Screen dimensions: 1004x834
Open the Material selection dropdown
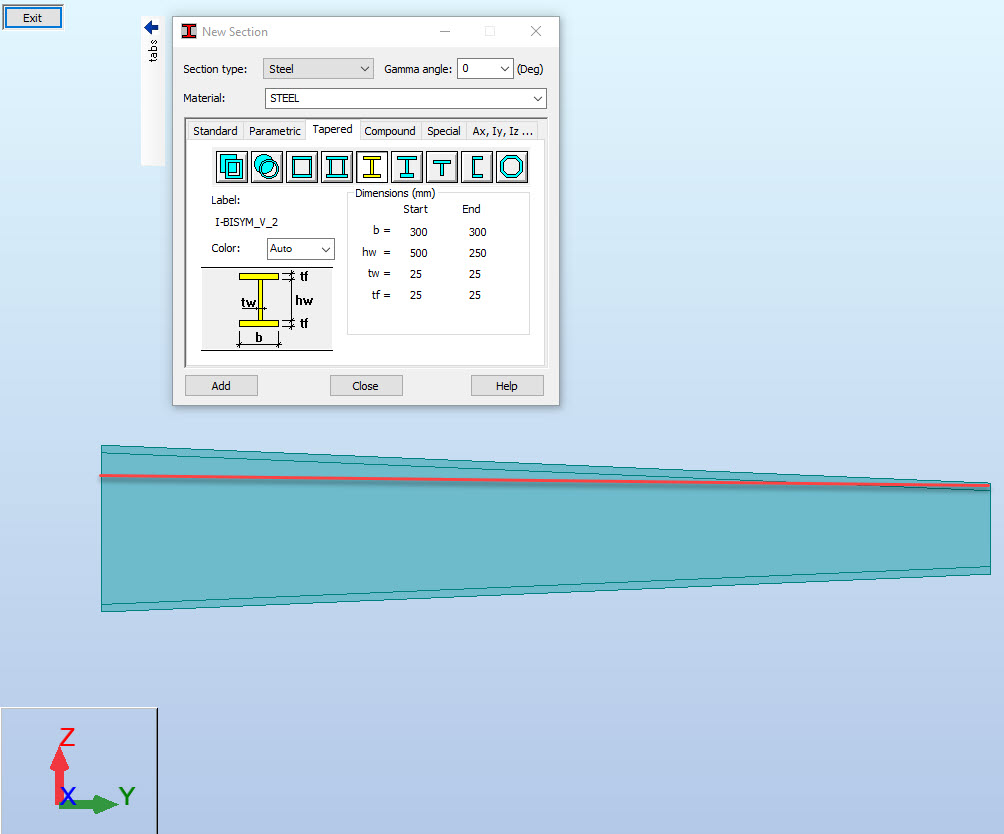tap(539, 98)
